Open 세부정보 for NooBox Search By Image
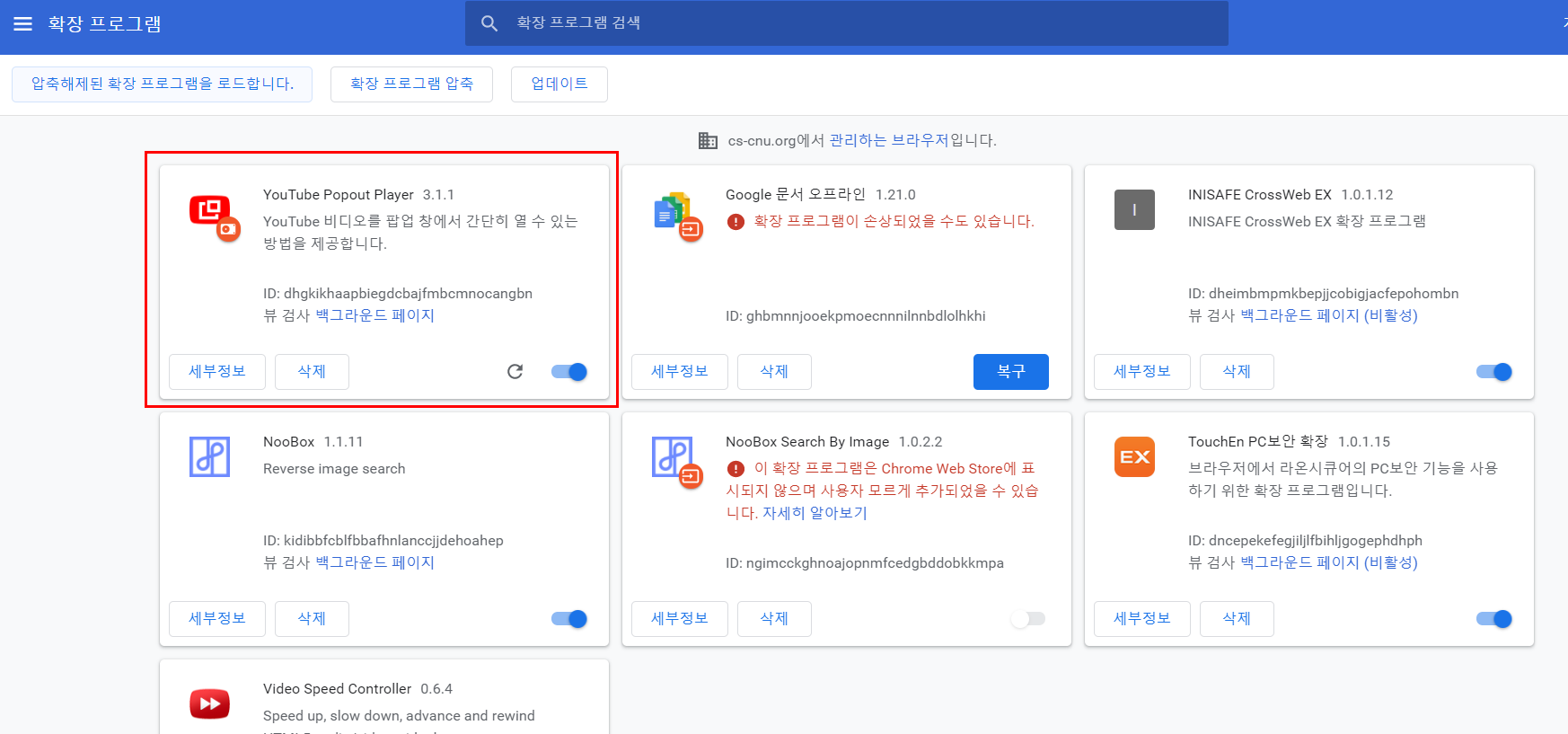 680,619
